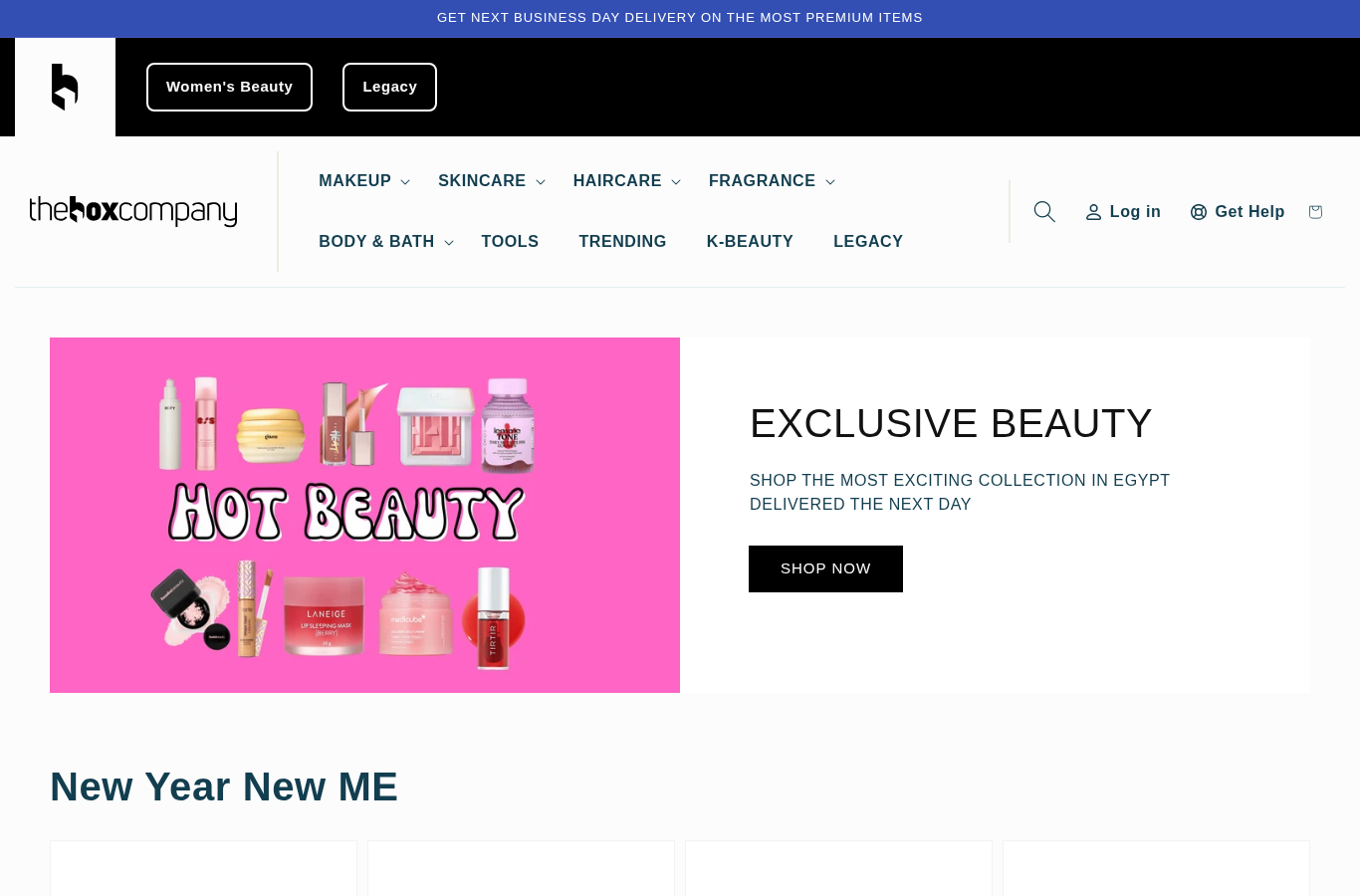Click the SHOP NOW button
1360x896 pixels.
(x=825, y=568)
